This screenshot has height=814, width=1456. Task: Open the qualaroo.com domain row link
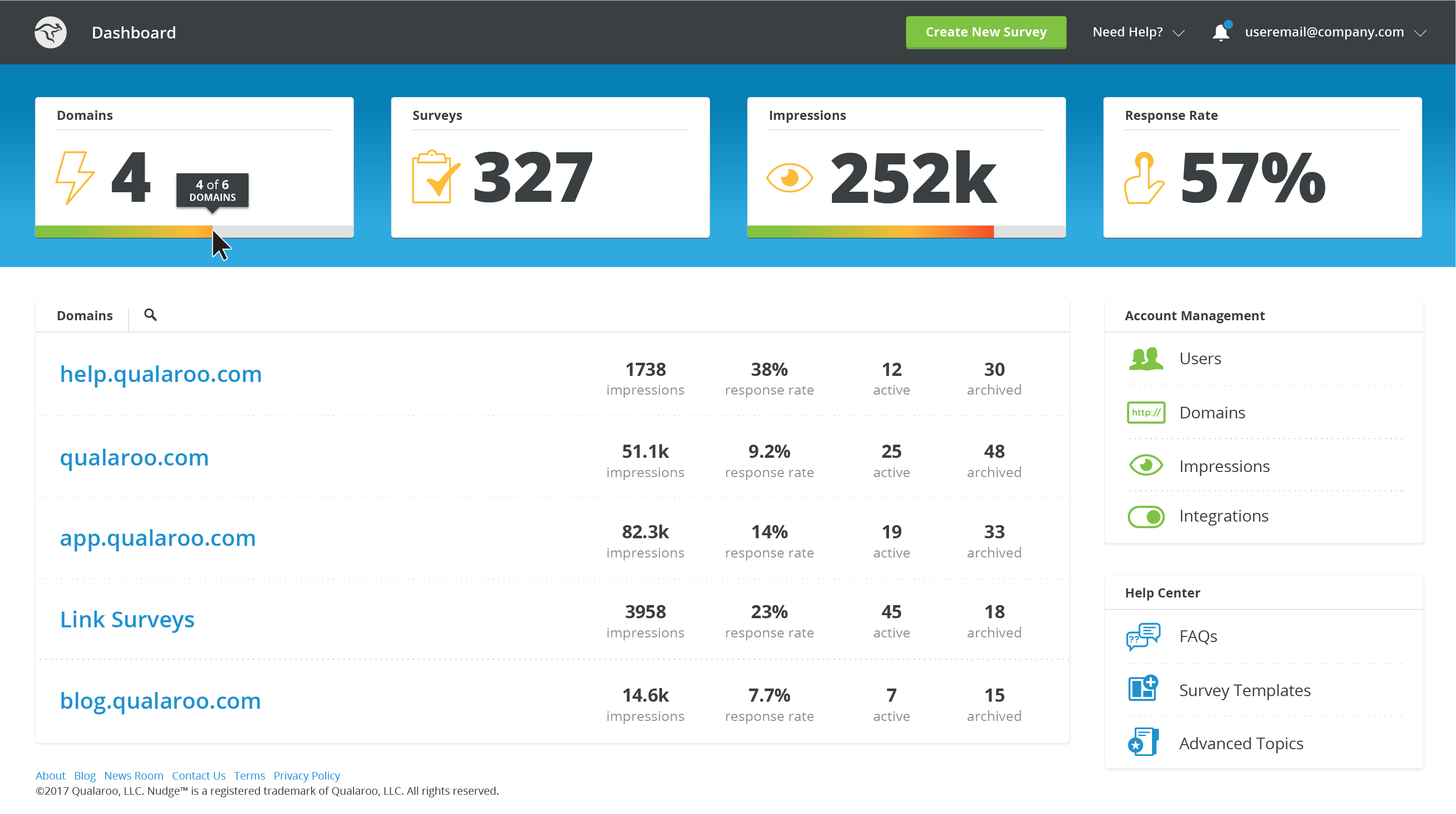point(135,457)
